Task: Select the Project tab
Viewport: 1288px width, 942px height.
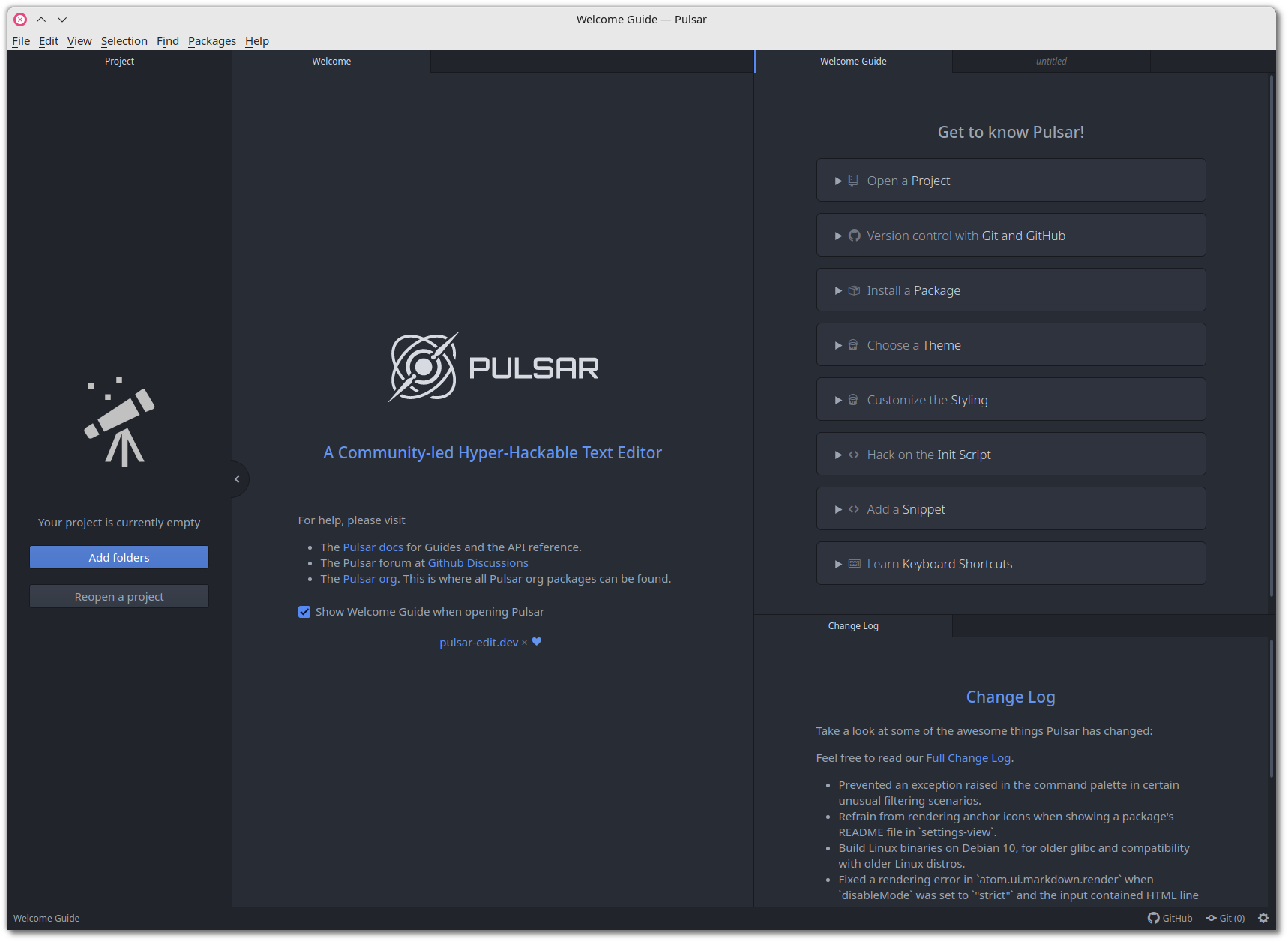Action: pos(119,61)
